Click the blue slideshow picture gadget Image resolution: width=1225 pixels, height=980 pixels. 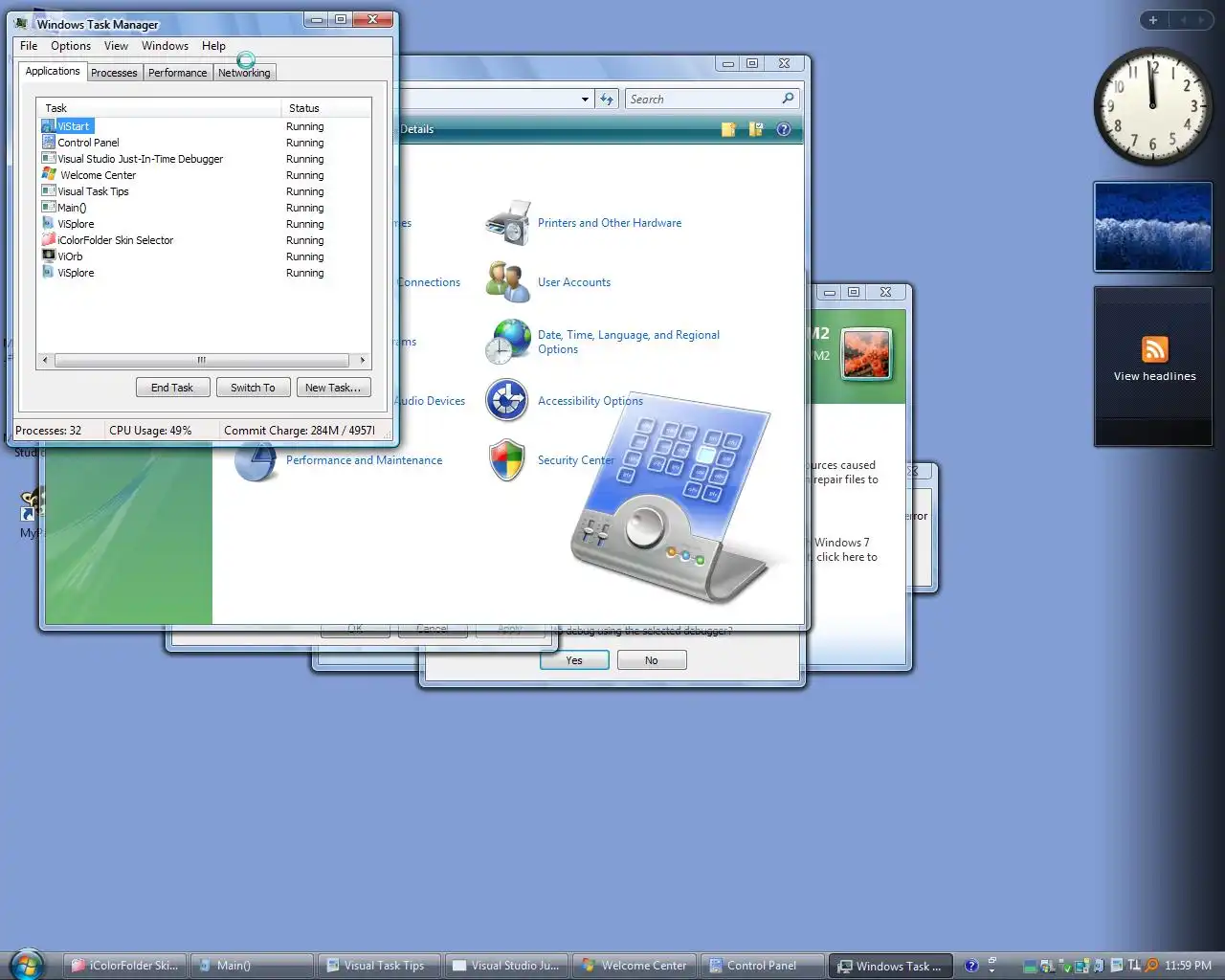(1152, 228)
